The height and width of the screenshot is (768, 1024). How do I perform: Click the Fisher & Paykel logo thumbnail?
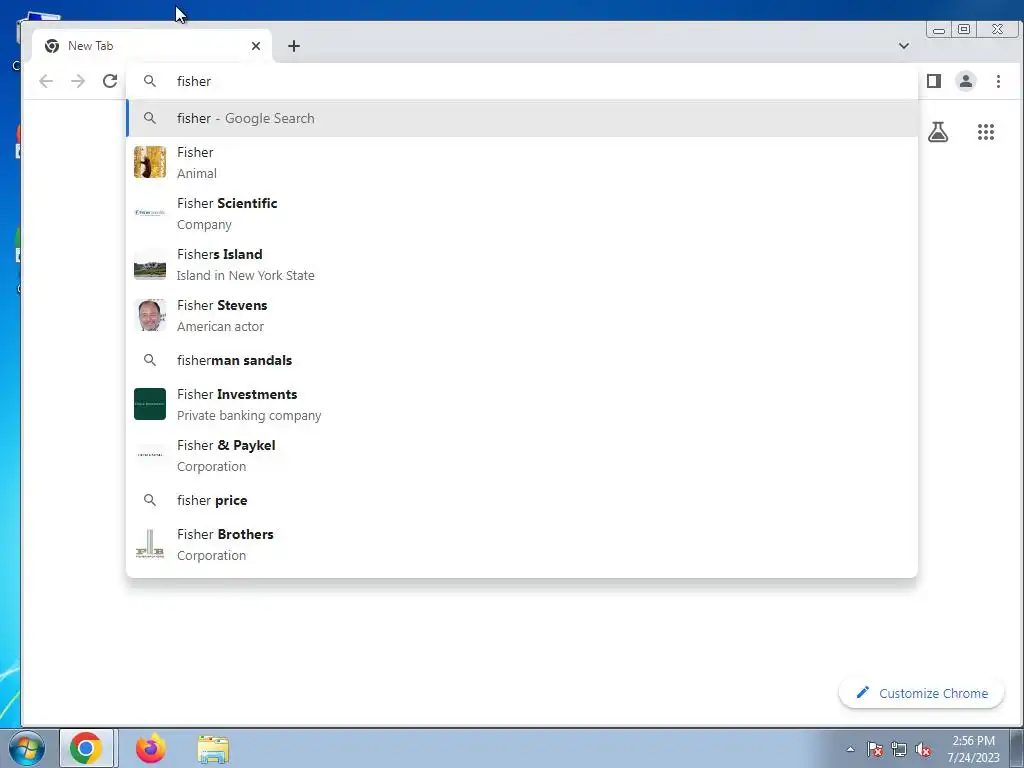pos(150,455)
